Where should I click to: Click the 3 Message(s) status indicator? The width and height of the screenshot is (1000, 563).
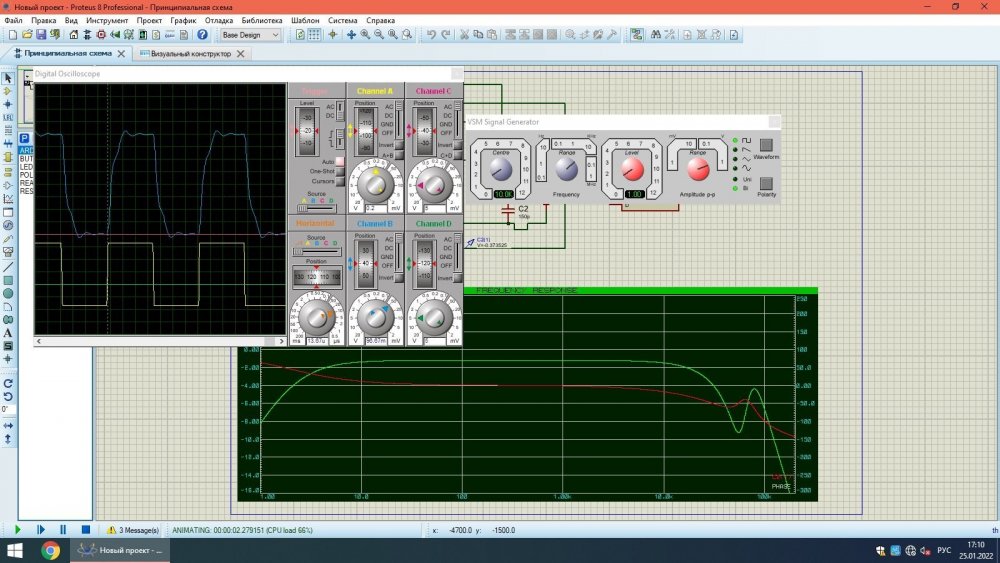[133, 530]
